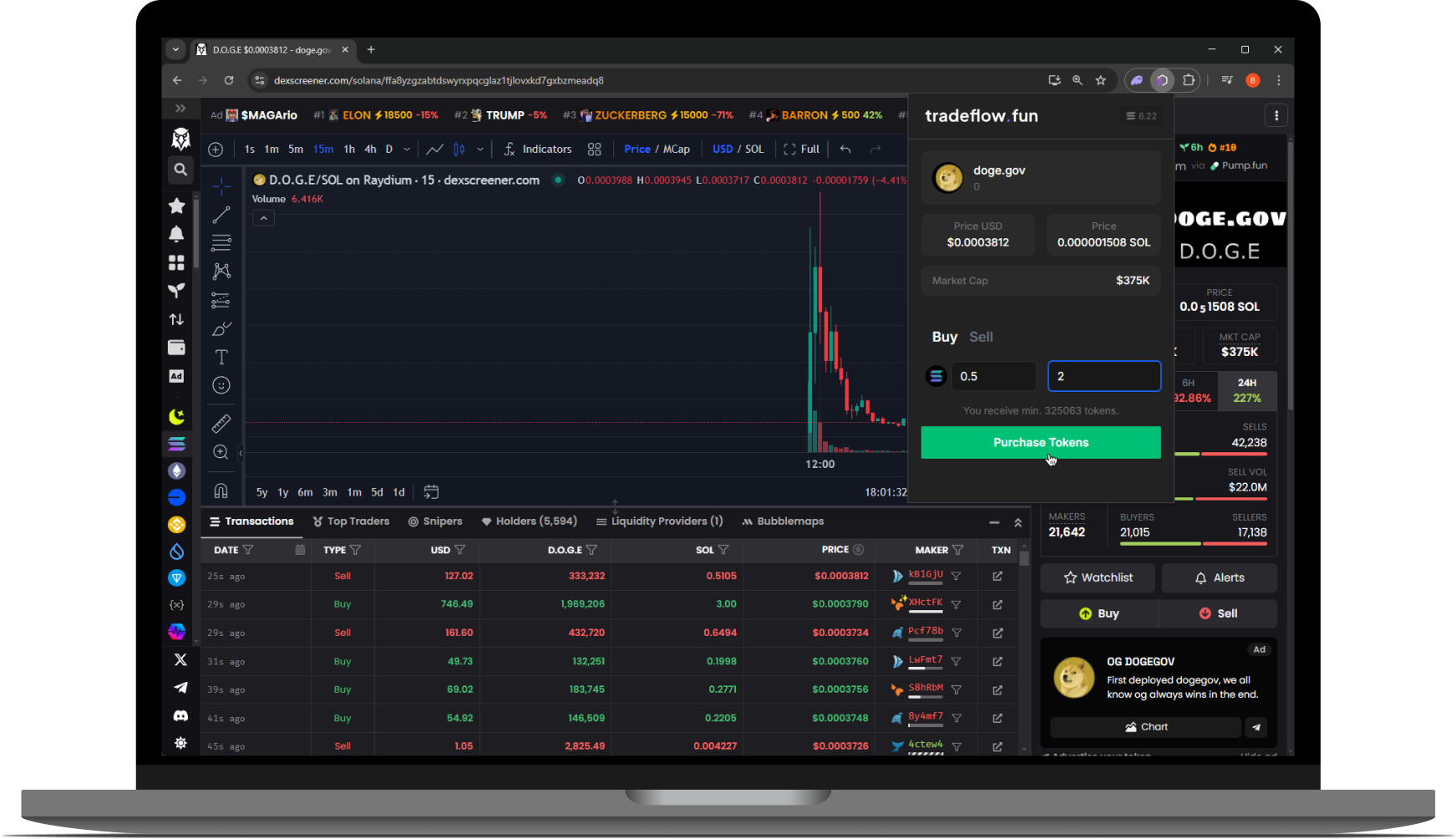Image resolution: width=1456 pixels, height=839 pixels.
Task: Select the Ethereum chain icon in sidebar
Action: (176, 470)
